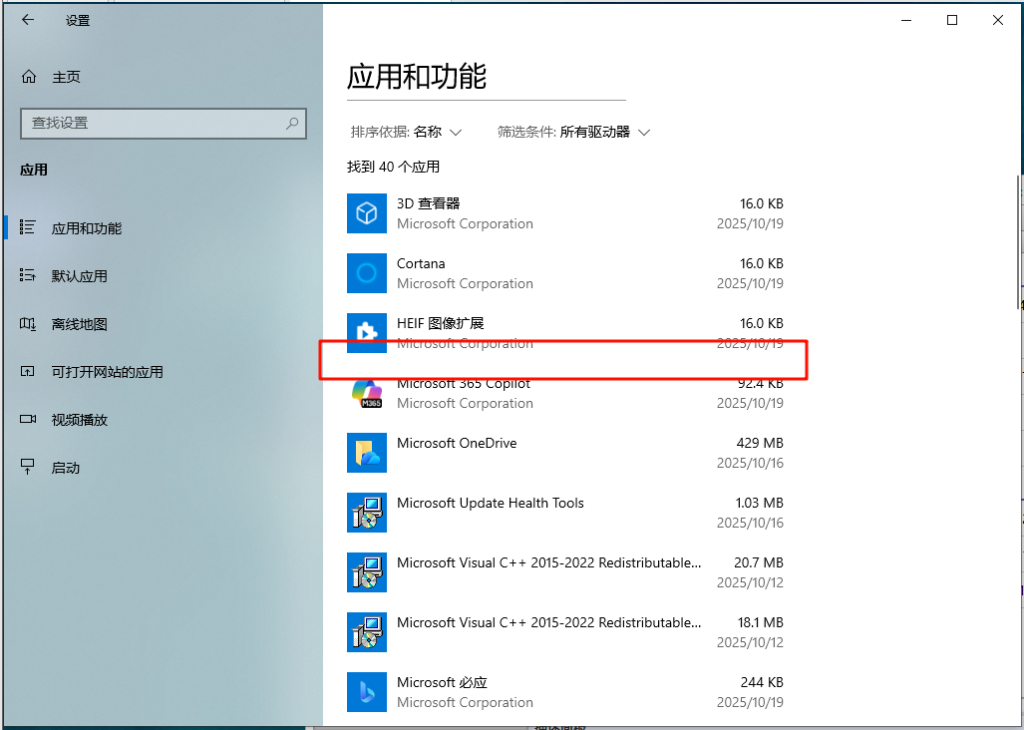Click the Microsoft 必应 app icon
Image resolution: width=1024 pixels, height=730 pixels.
point(366,691)
